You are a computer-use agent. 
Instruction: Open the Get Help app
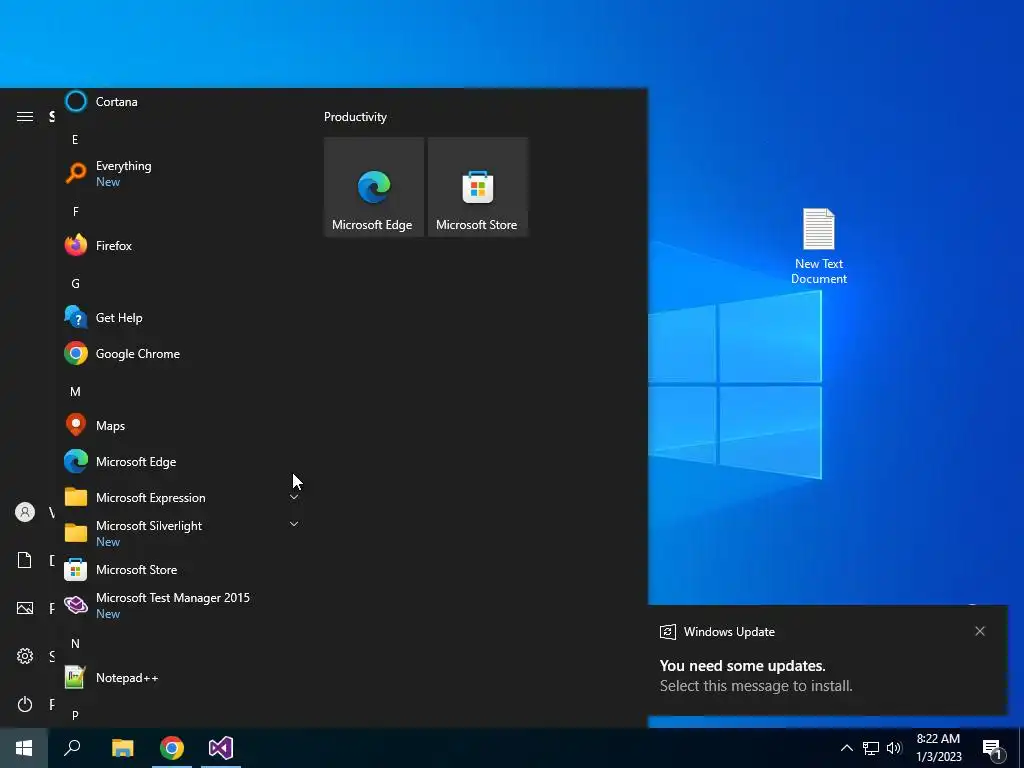pyautogui.click(x=180, y=317)
